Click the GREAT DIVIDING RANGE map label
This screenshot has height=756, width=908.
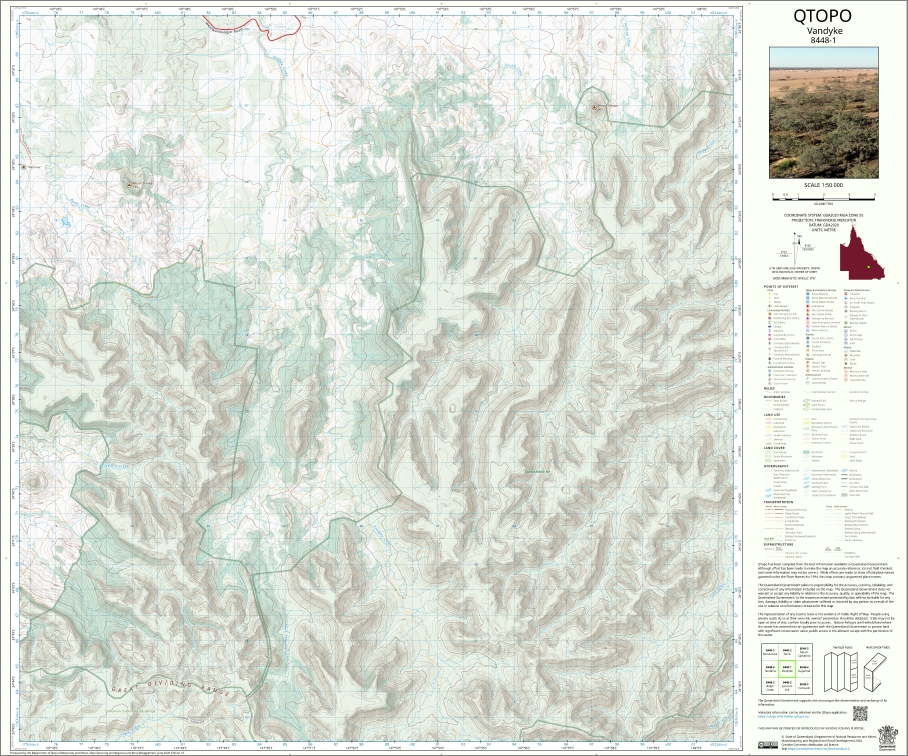pos(171,687)
